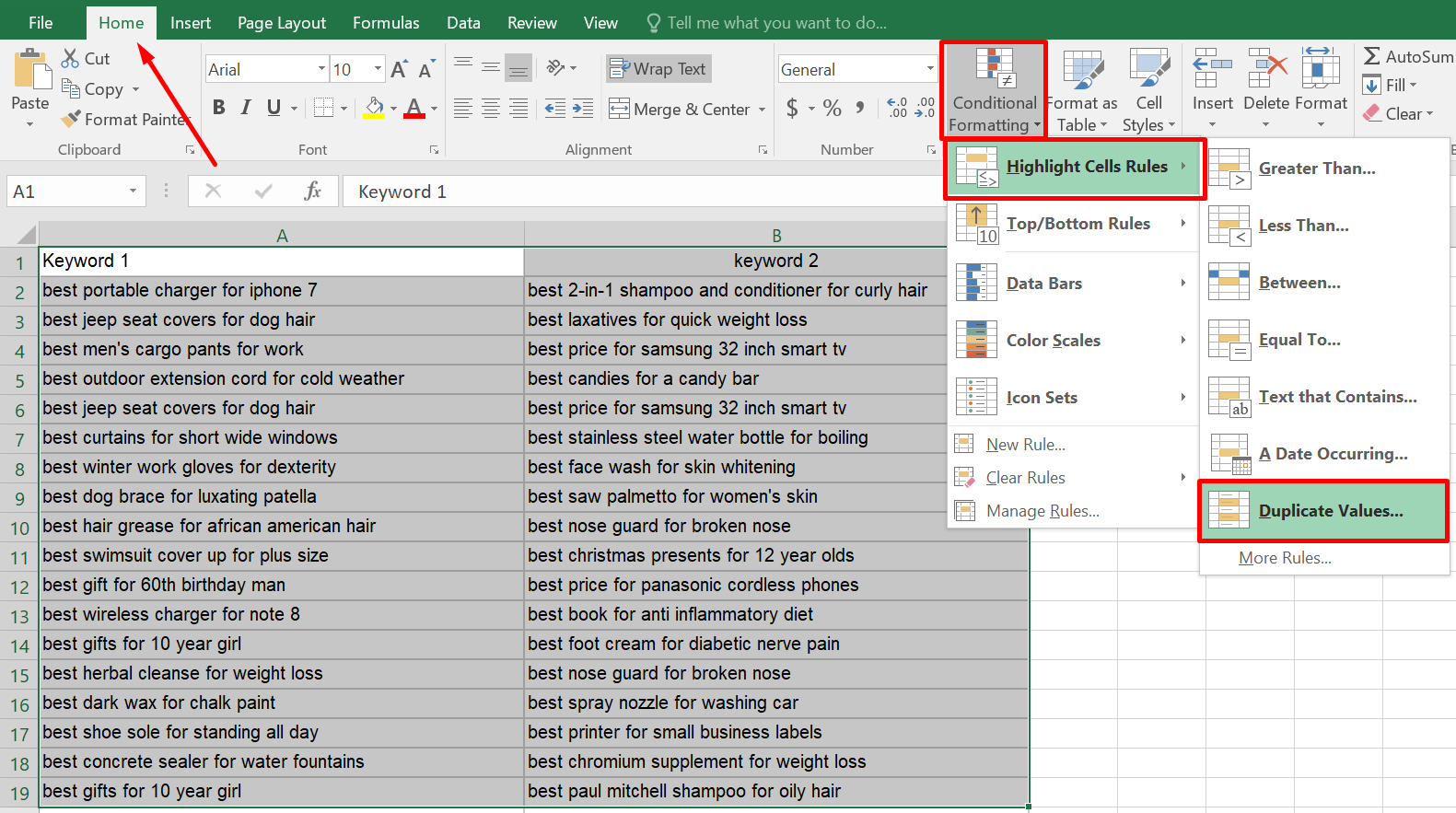Toggle Italic formatting
This screenshot has height=813, width=1456.
[245, 108]
